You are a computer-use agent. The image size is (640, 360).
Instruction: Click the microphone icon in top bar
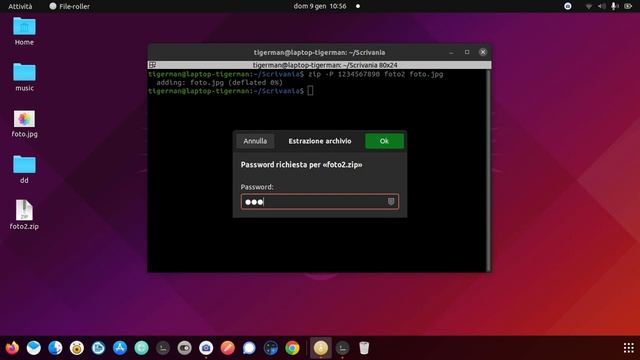tap(614, 6)
